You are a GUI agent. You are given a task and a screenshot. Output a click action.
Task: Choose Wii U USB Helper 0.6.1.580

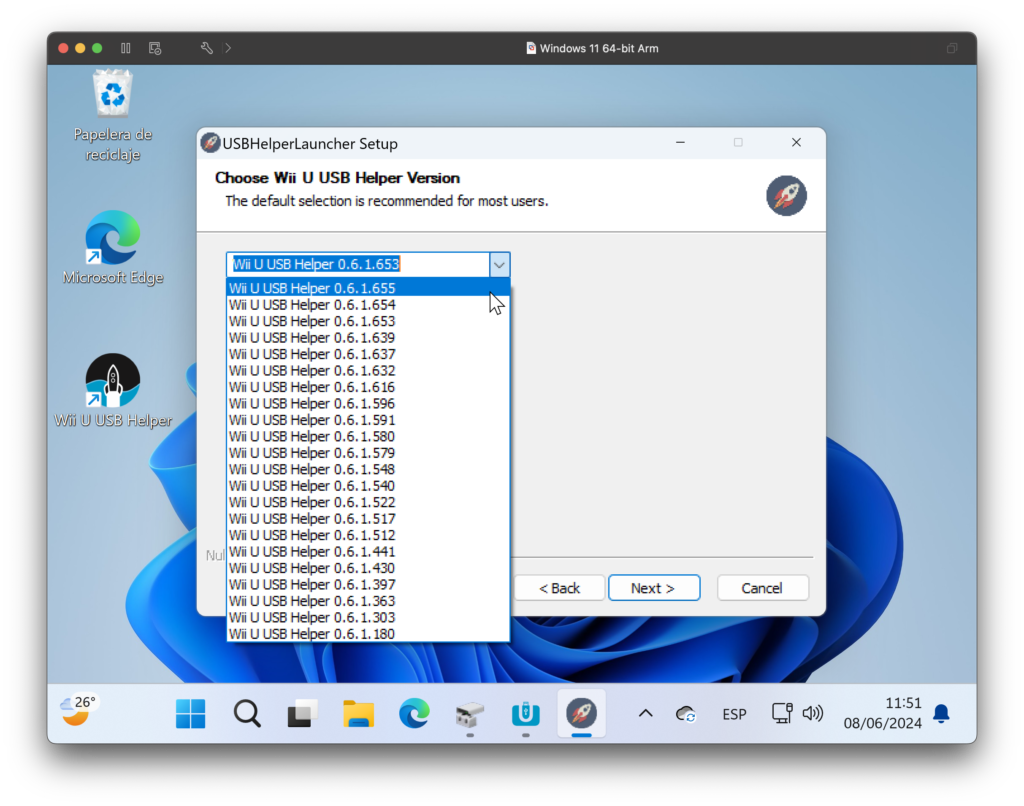click(368, 436)
